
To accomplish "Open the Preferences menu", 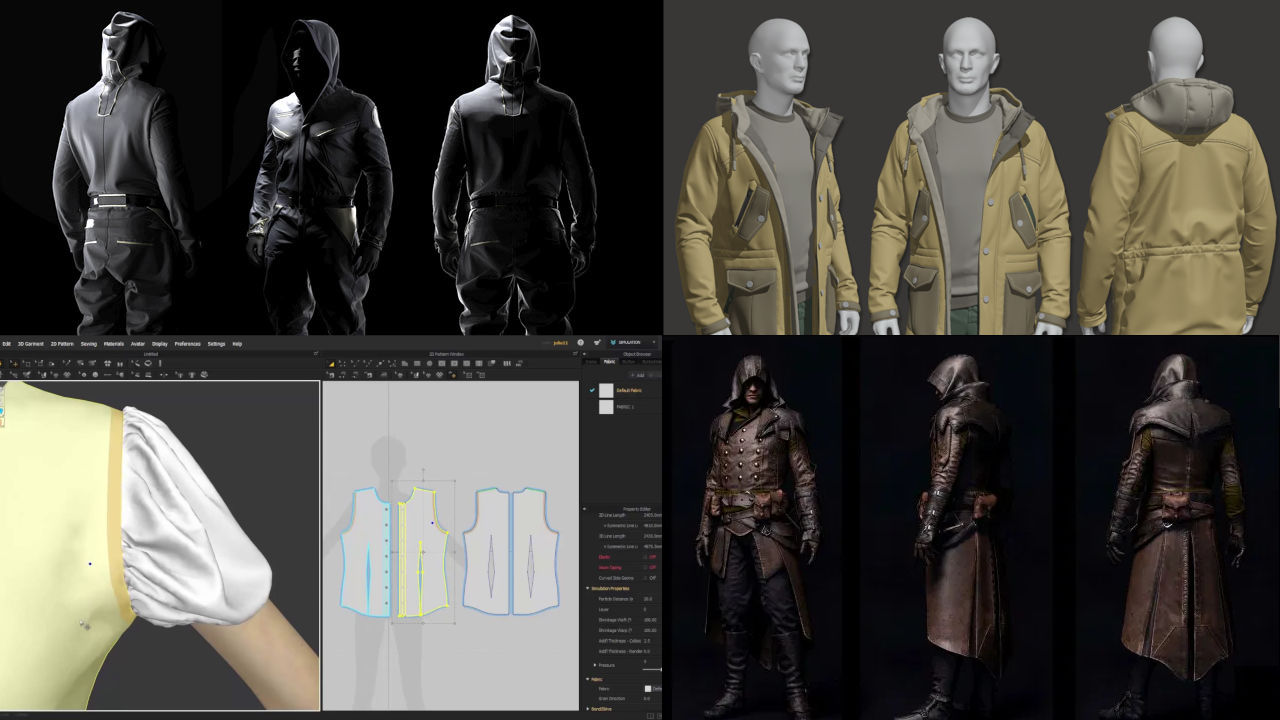I will point(188,344).
